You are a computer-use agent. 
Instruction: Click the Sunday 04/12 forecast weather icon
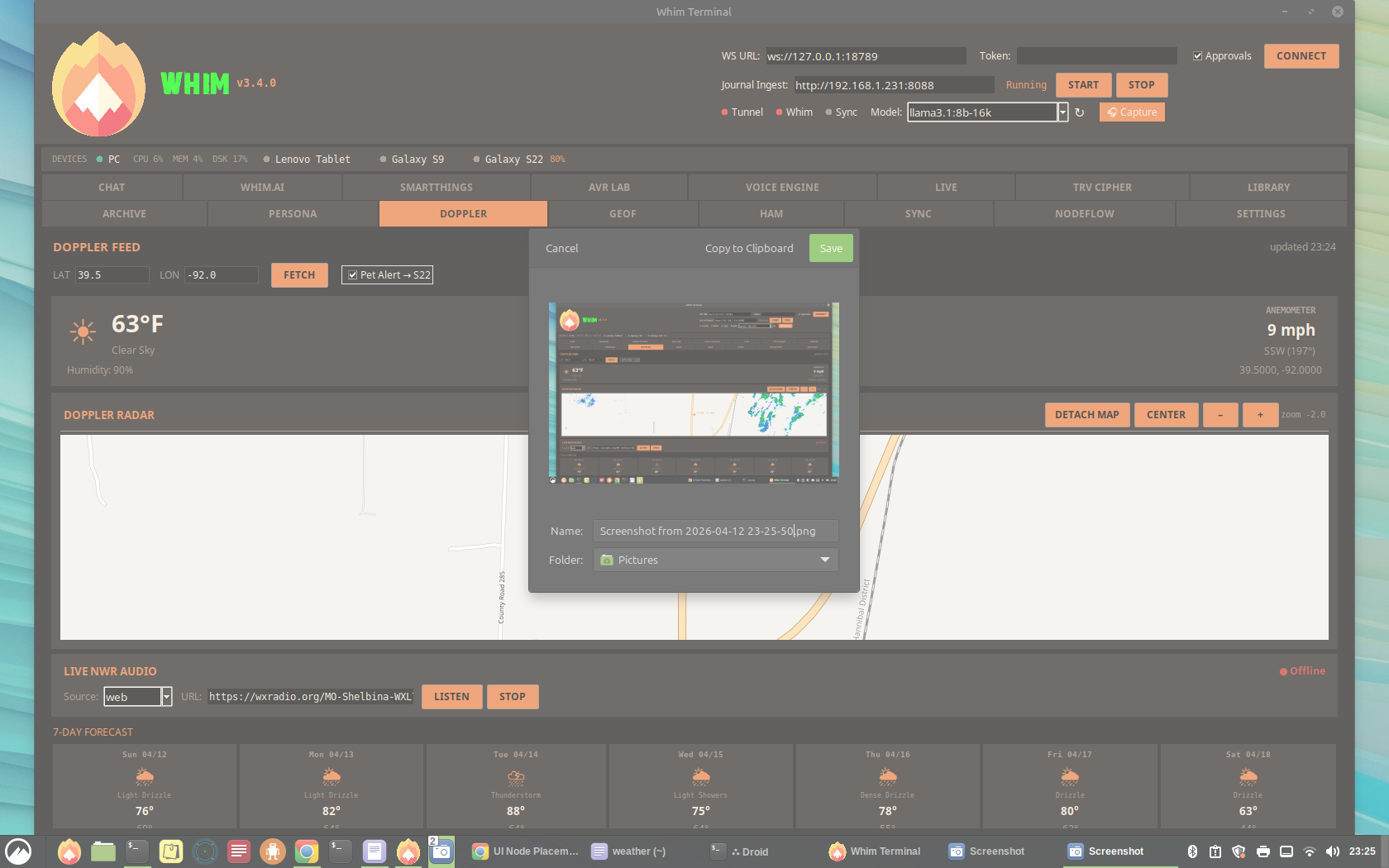[145, 775]
